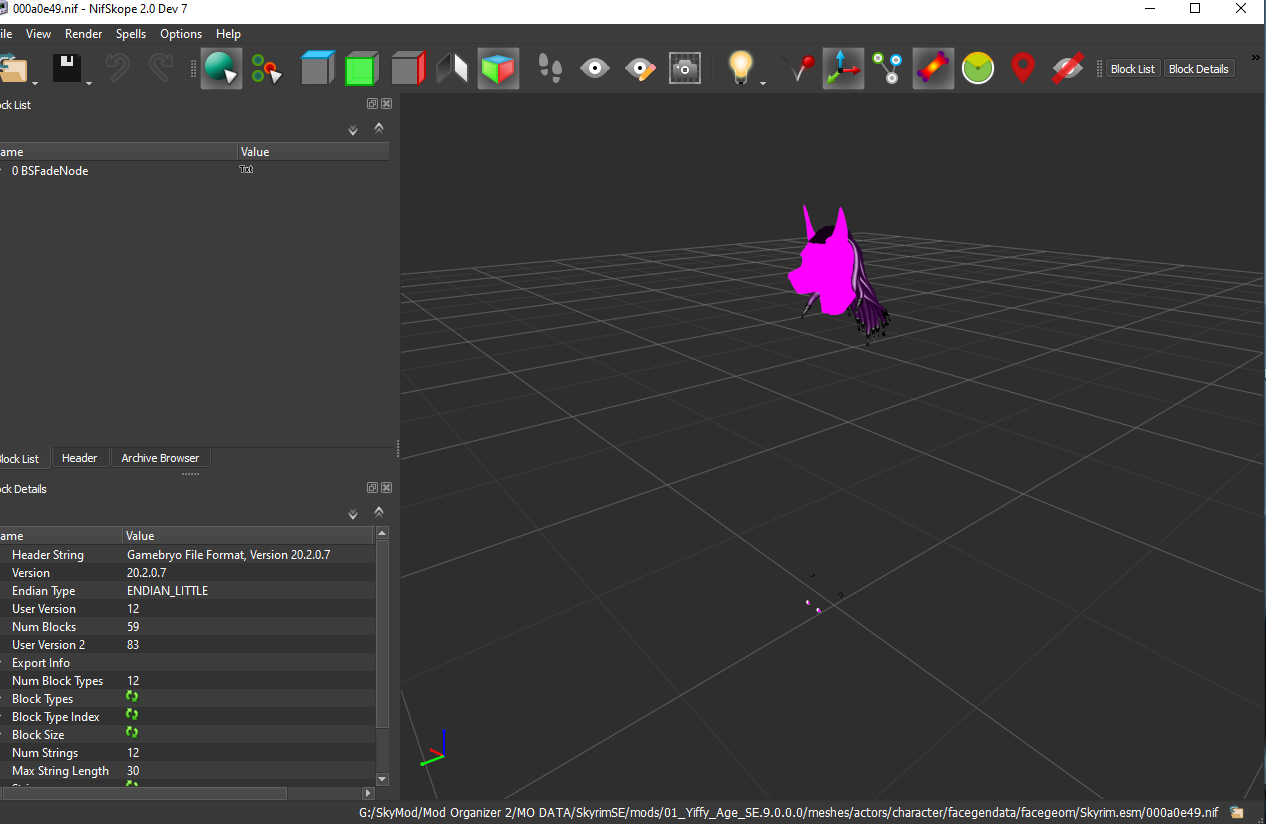Open the Options menu
The image size is (1266, 824).
(x=181, y=34)
